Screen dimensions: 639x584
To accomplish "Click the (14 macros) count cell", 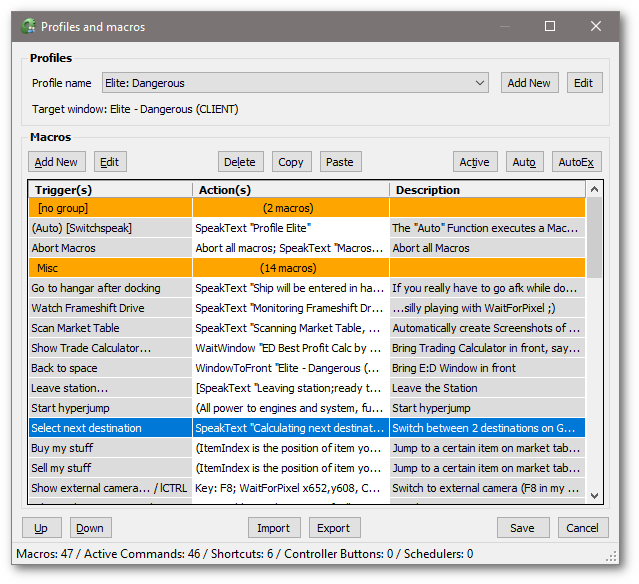I will point(291,268).
